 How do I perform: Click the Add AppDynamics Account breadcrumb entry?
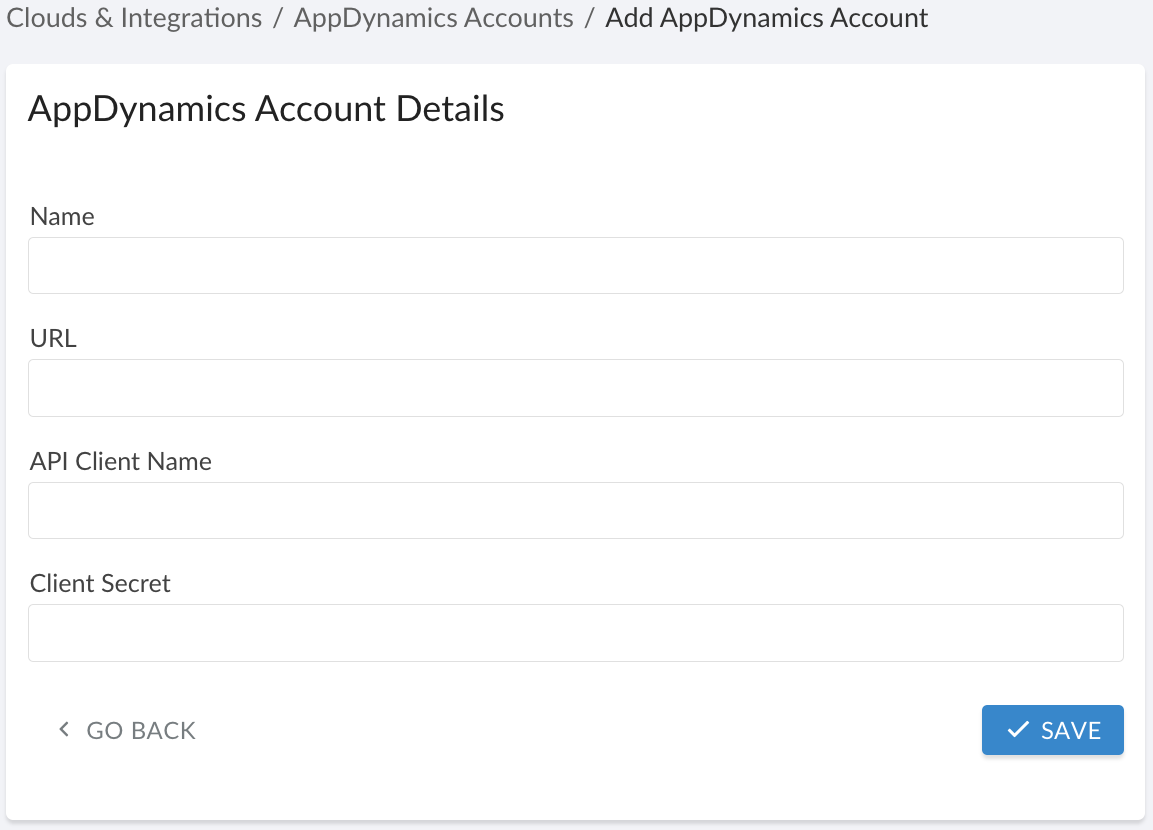pos(765,17)
